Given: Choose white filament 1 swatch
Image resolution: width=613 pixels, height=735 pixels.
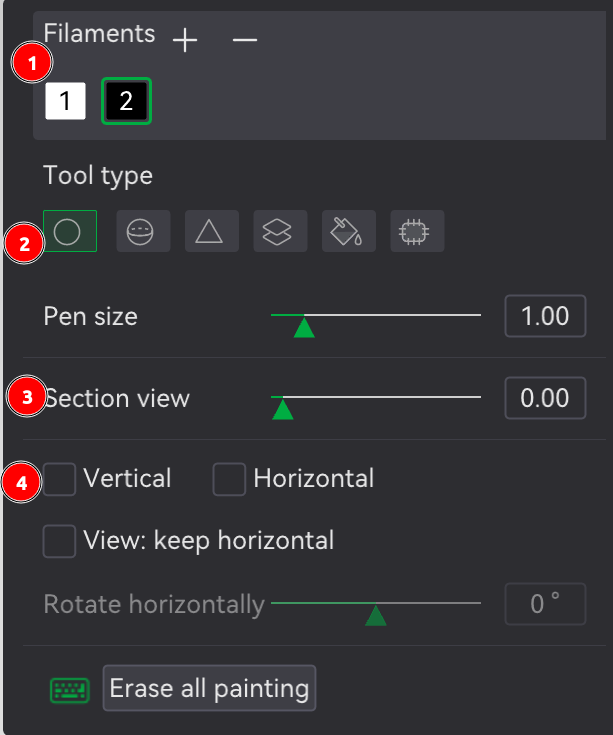Looking at the screenshot, I should pos(65,101).
